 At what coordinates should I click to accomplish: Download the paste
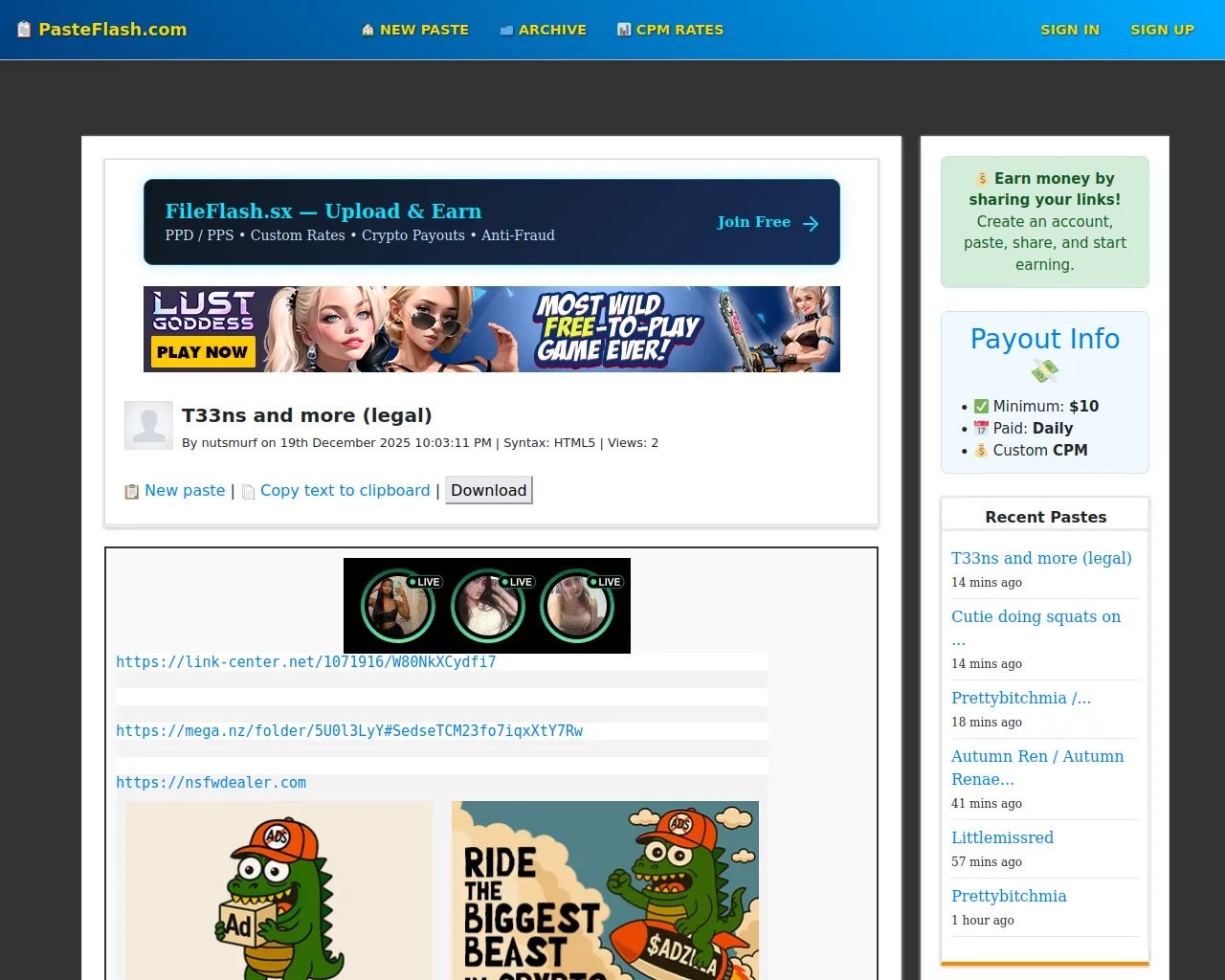(x=489, y=490)
